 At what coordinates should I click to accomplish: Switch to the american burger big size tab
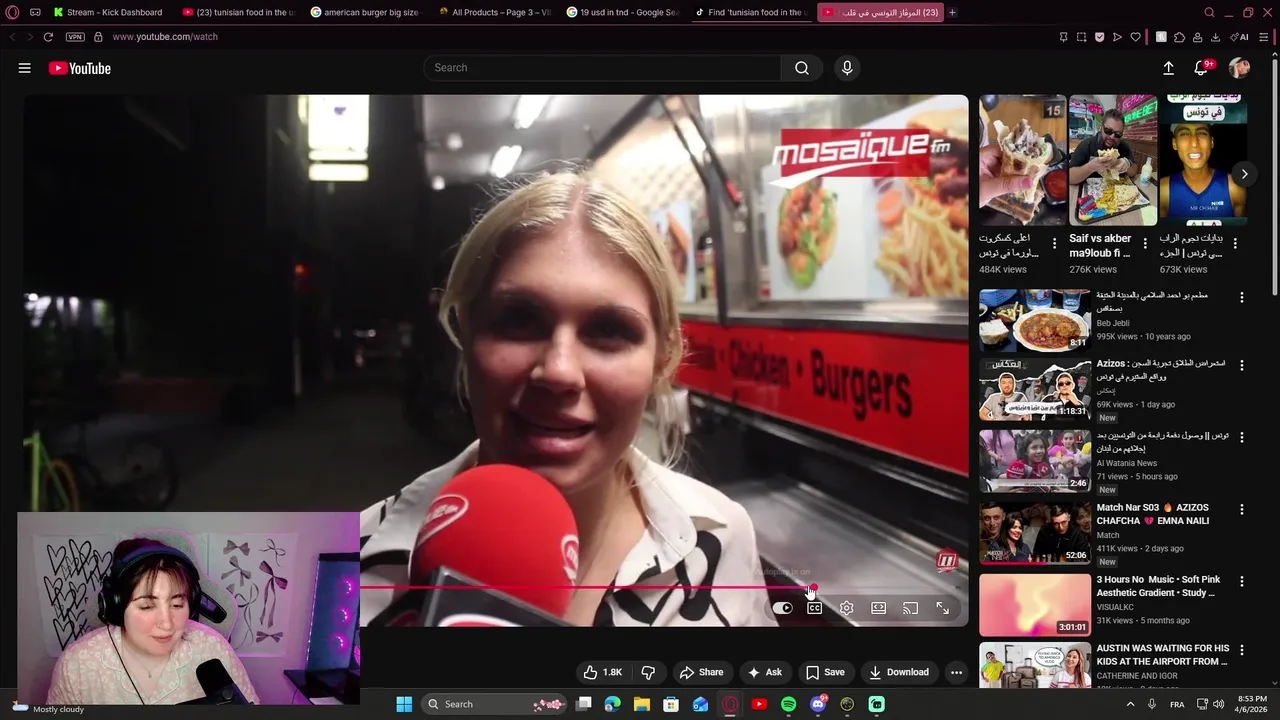pyautogui.click(x=365, y=12)
